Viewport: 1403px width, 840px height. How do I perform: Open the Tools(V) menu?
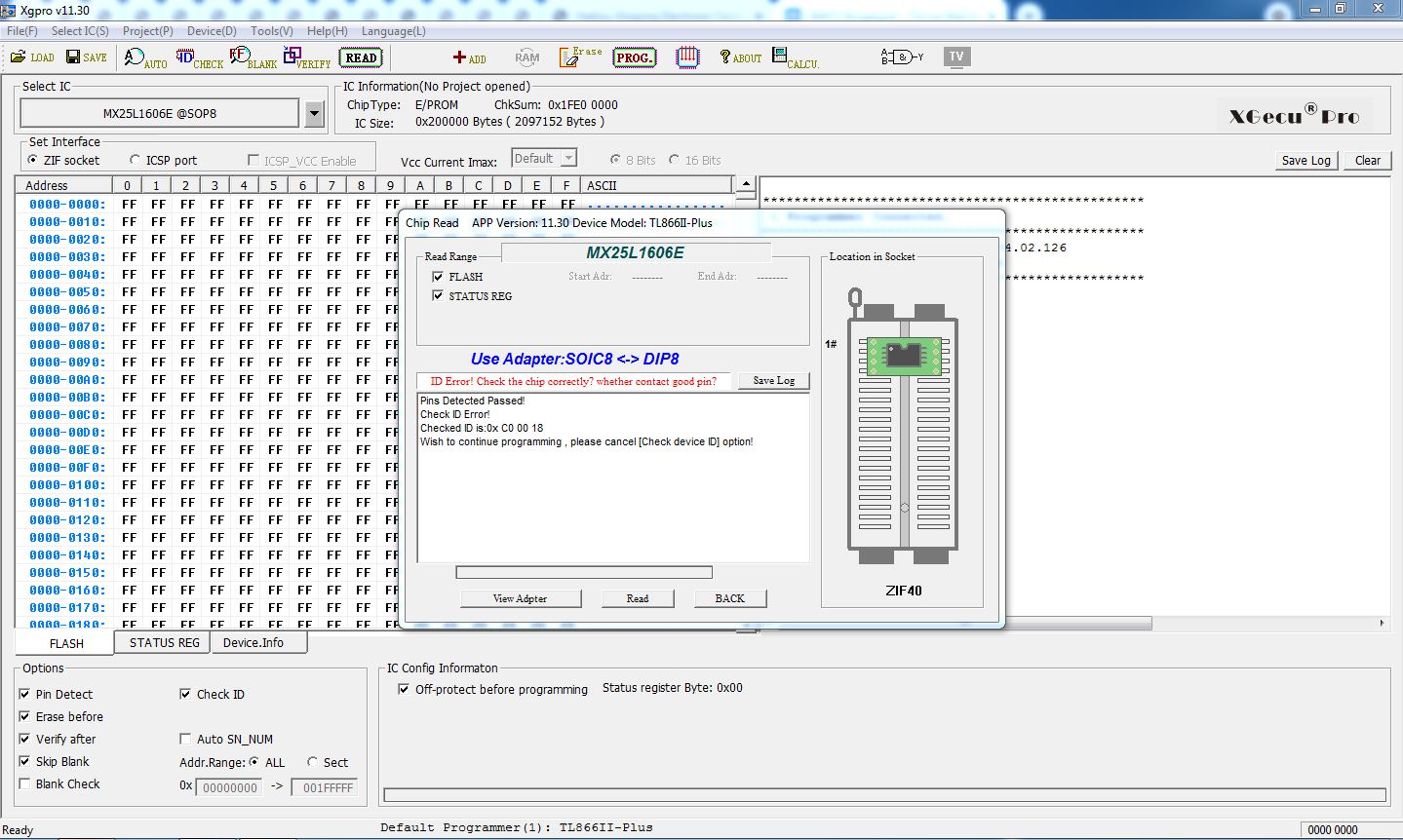click(271, 31)
